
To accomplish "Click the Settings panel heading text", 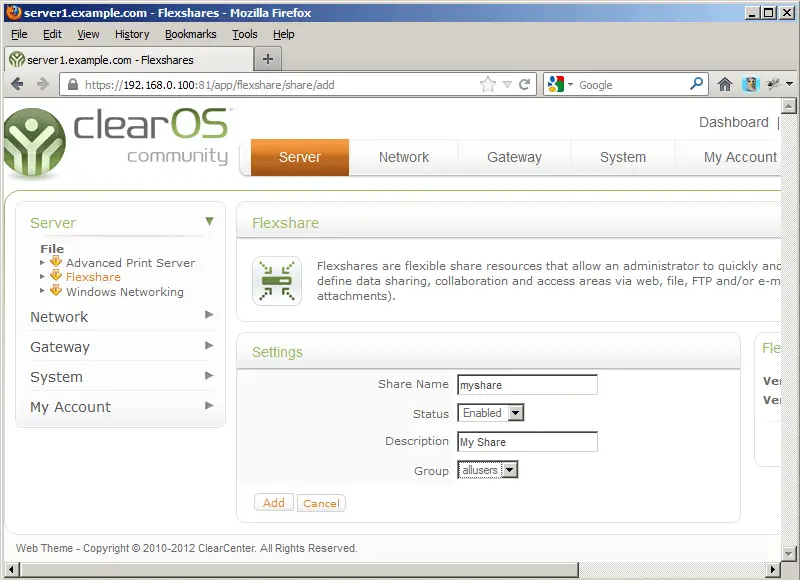I will (x=278, y=352).
